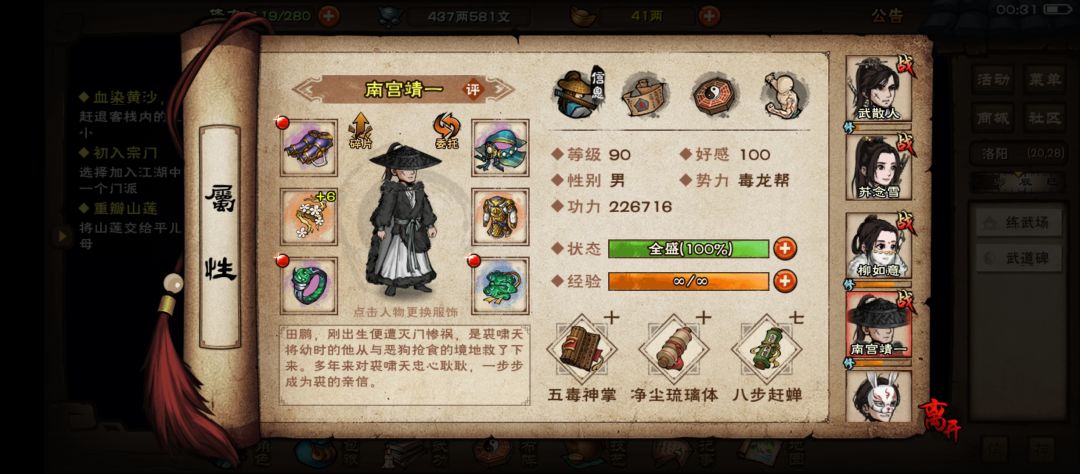Image resolution: width=1080 pixels, height=474 pixels.
Task: Select the green jade pendant slot
Action: 500,285
